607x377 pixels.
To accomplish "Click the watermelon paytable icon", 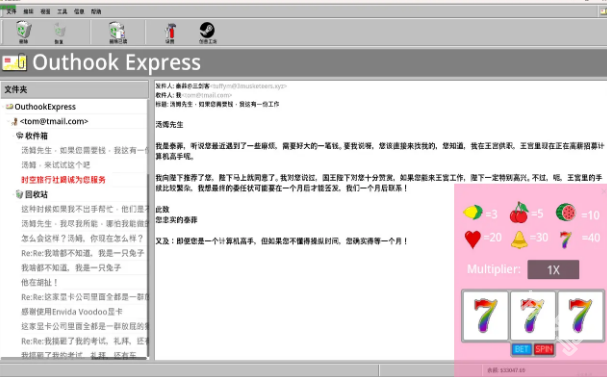I will pos(566,212).
